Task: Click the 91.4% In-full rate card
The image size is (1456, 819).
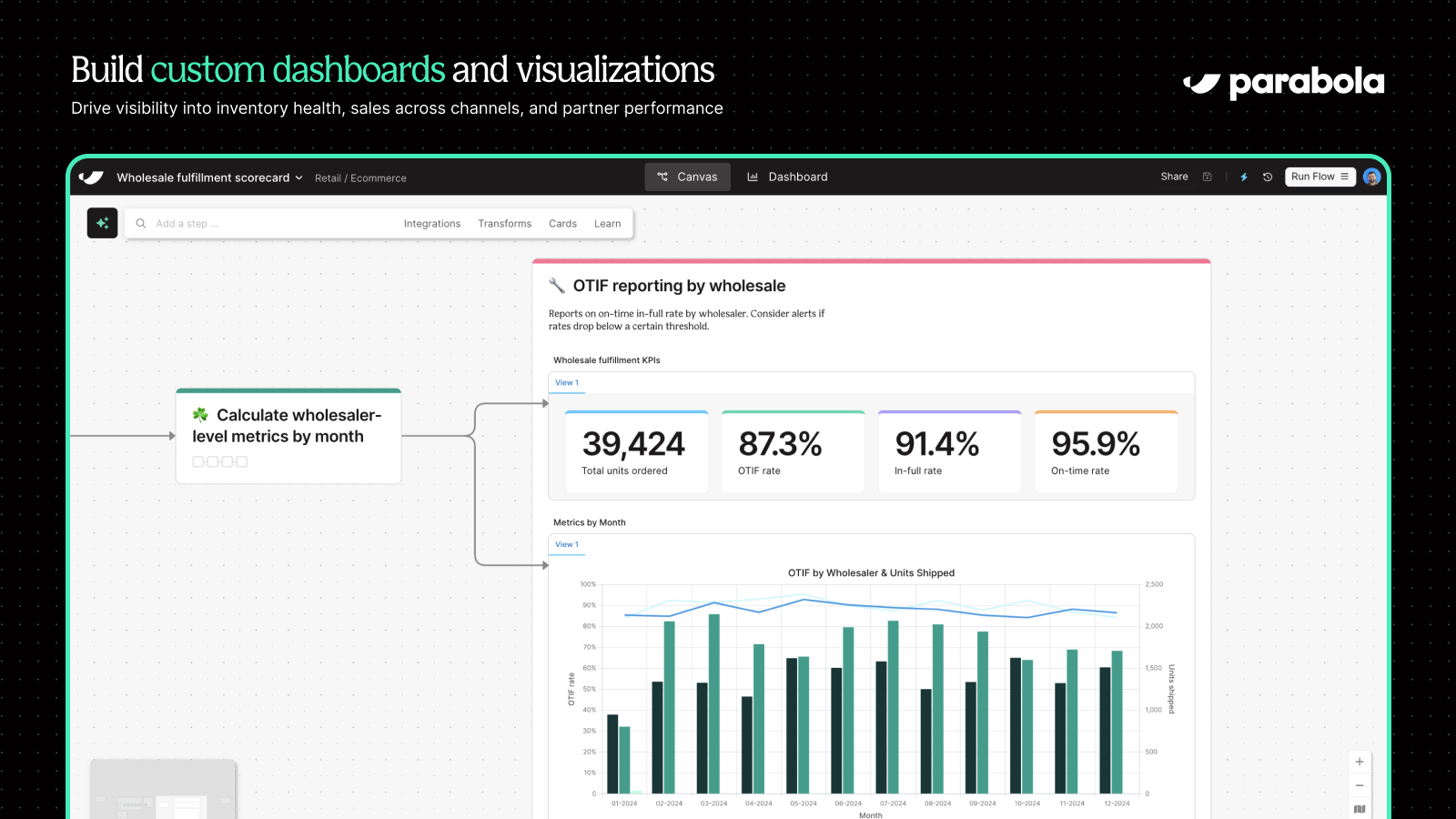Action: 950,452
